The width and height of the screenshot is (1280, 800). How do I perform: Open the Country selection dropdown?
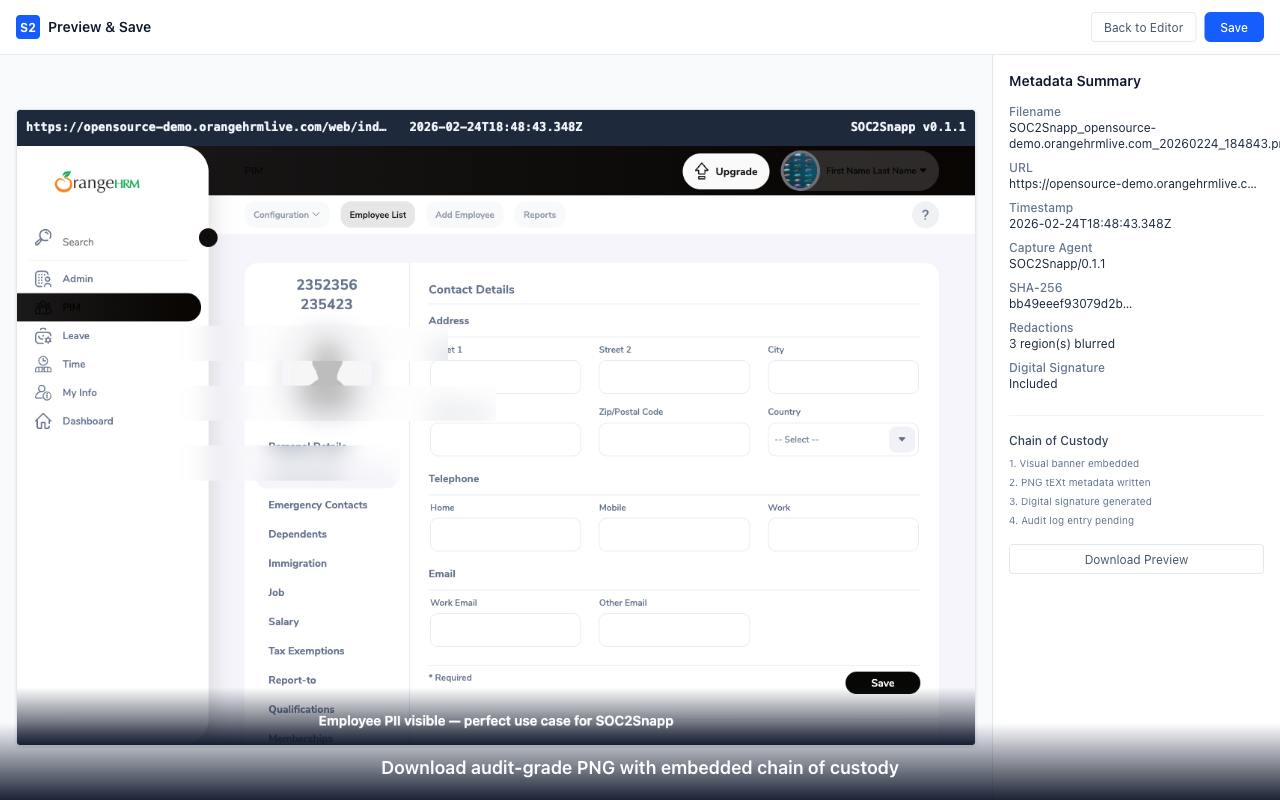click(x=901, y=439)
